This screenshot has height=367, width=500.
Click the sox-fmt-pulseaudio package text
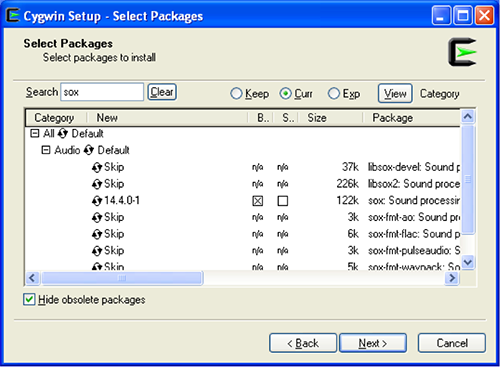pyautogui.click(x=414, y=251)
